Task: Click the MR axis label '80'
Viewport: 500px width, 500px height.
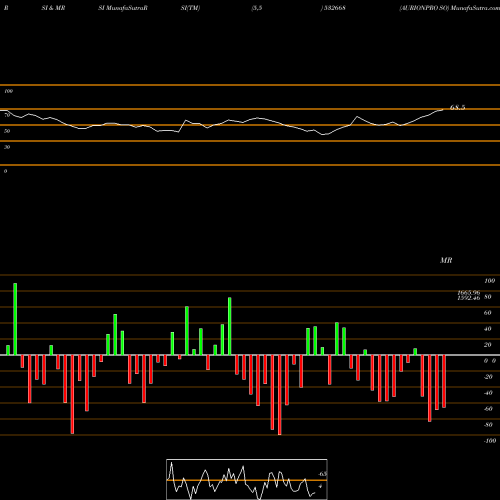Action: point(488,297)
